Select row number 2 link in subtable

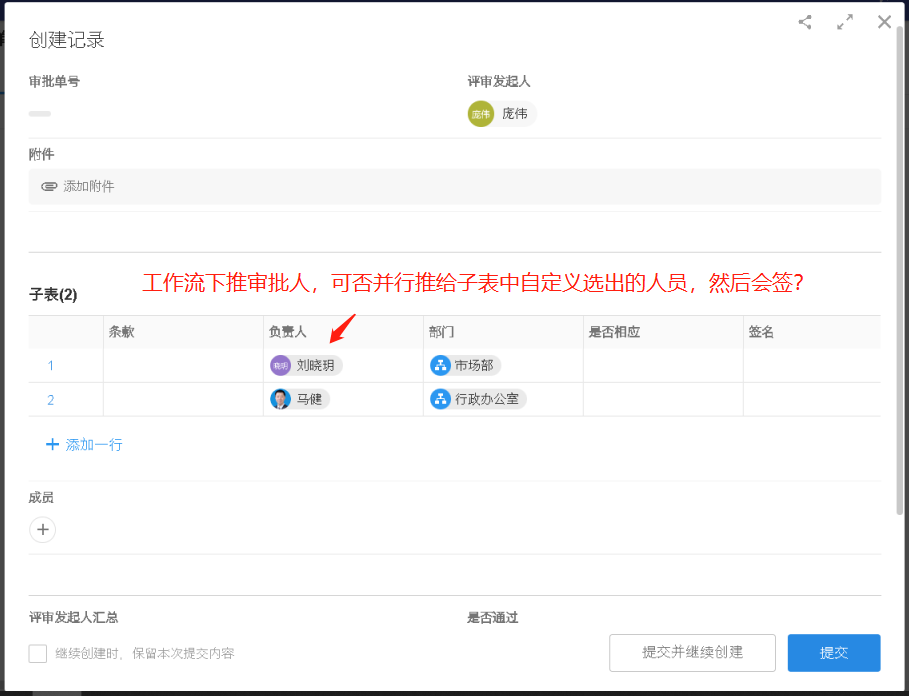tap(51, 399)
